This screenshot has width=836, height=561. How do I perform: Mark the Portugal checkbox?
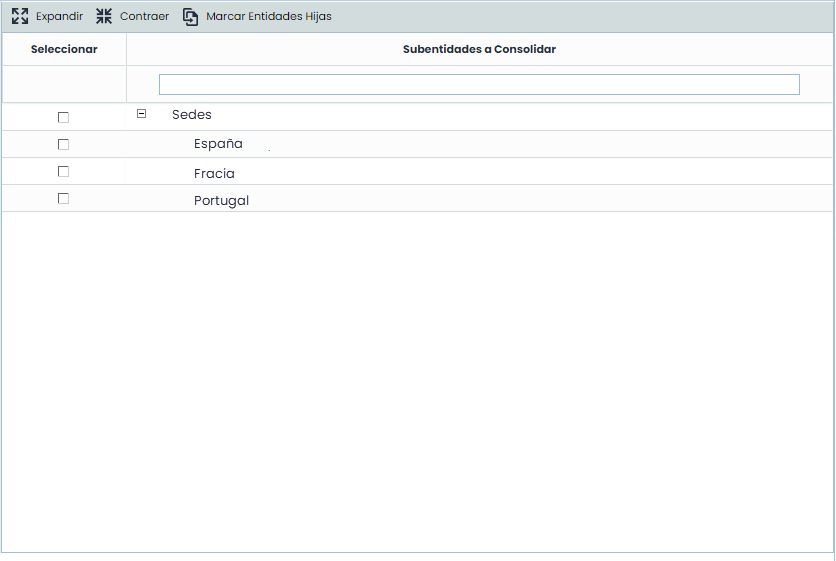click(x=63, y=198)
